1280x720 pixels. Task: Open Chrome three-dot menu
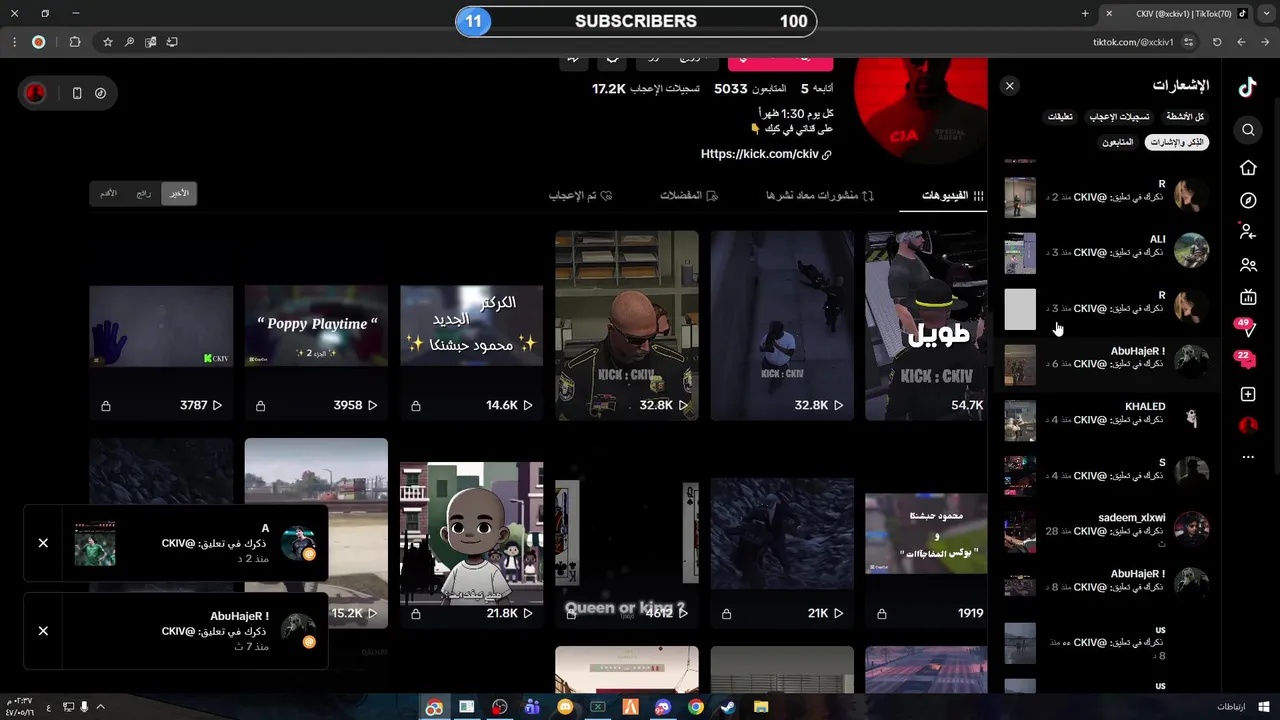coord(14,42)
